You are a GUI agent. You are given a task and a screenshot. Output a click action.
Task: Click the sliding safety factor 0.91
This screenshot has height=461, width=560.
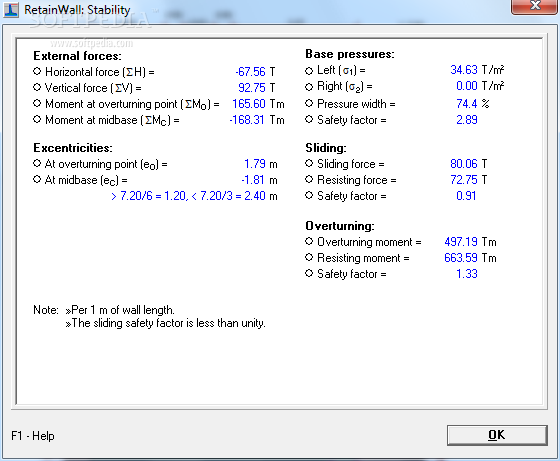coord(466,196)
